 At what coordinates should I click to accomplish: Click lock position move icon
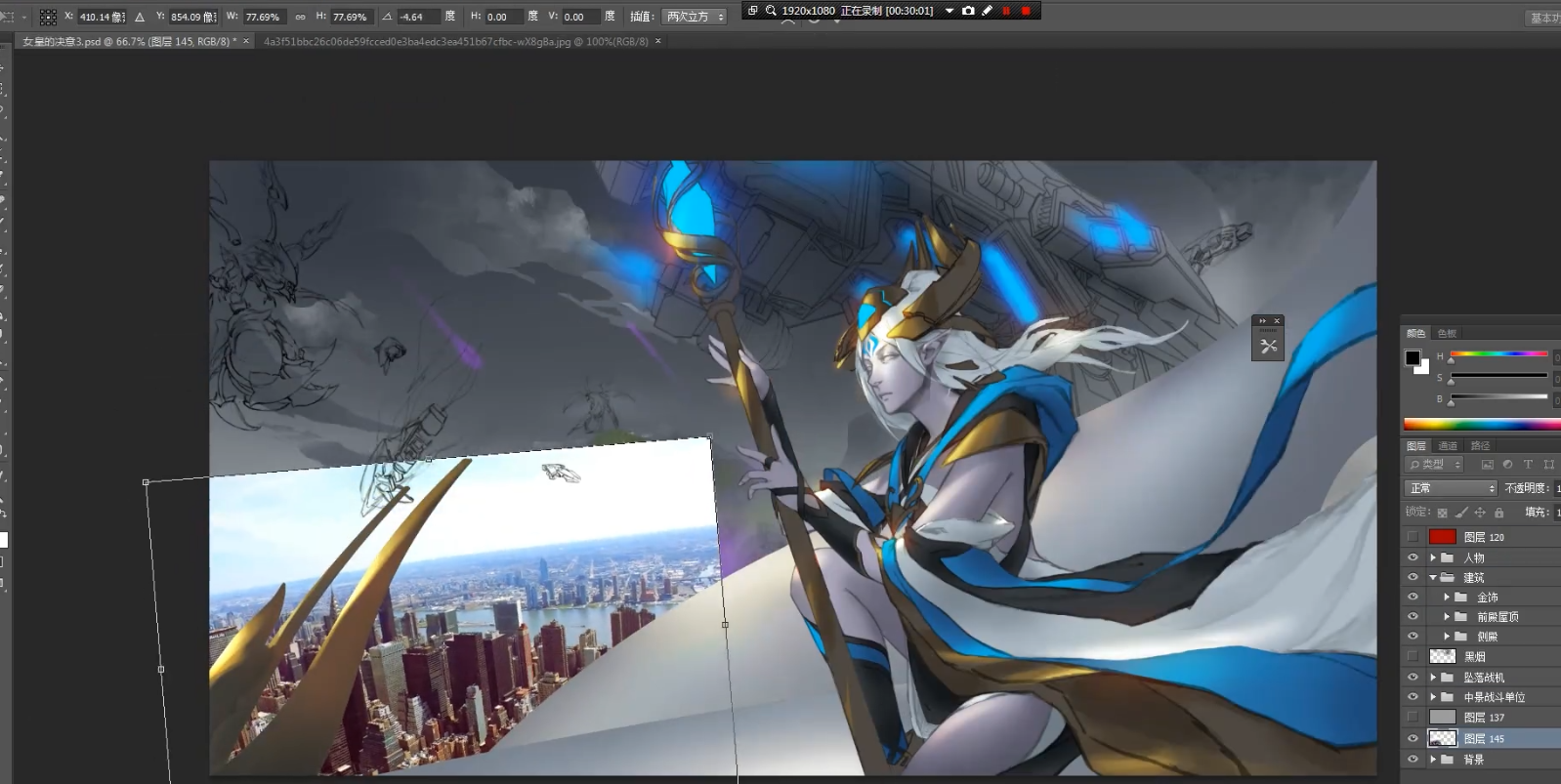pyautogui.click(x=1480, y=513)
